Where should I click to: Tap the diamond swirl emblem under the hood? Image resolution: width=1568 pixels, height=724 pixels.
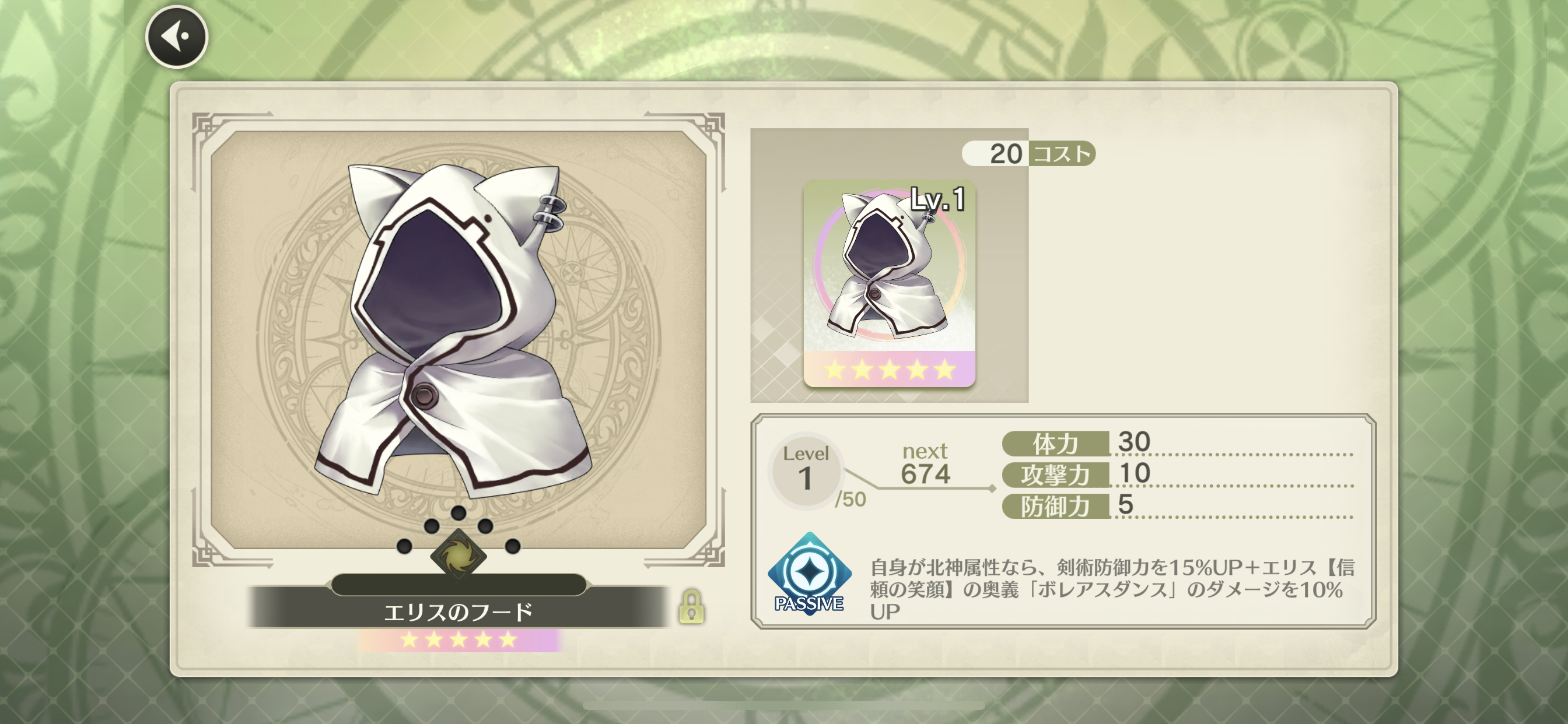[x=459, y=556]
